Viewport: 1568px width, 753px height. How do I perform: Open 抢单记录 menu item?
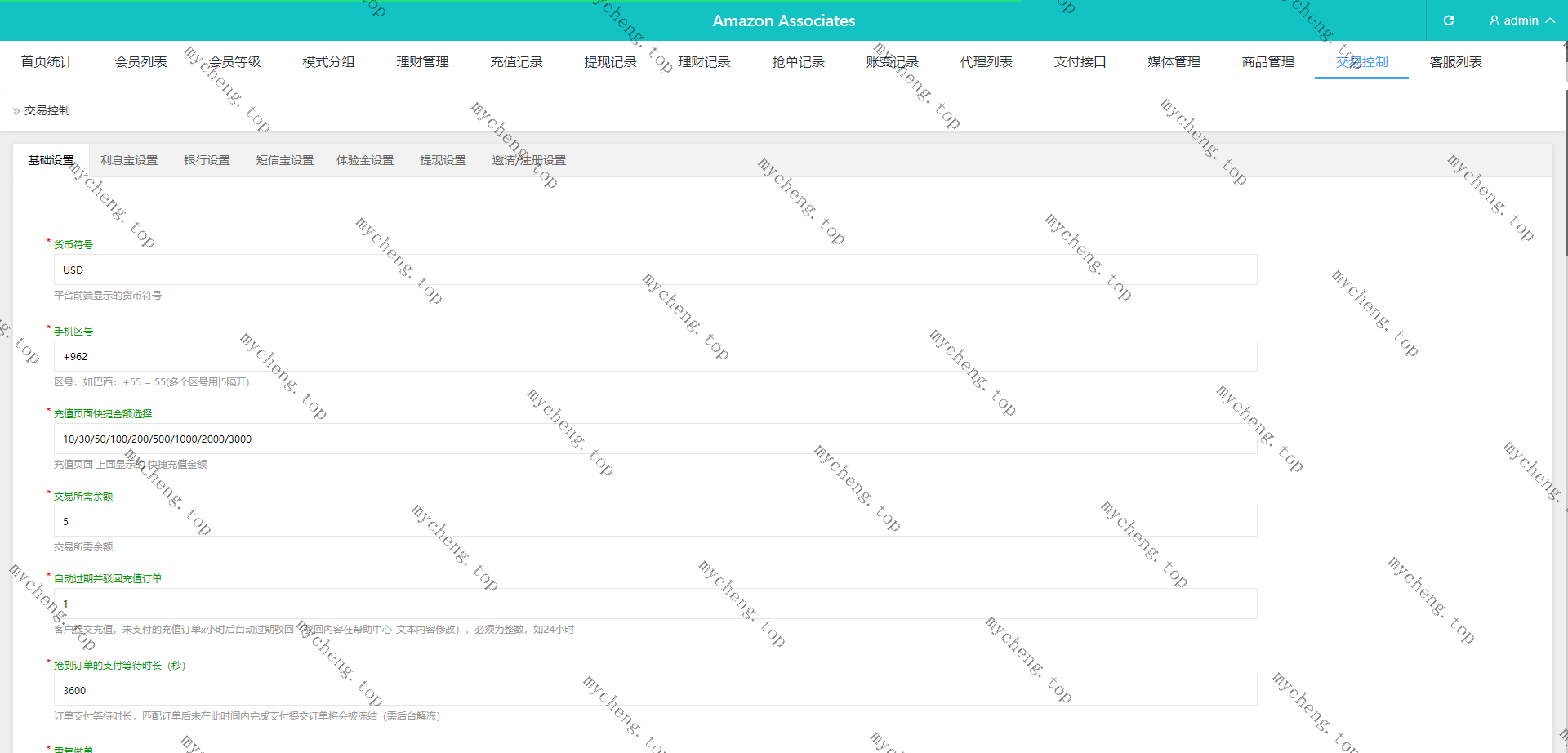point(798,61)
